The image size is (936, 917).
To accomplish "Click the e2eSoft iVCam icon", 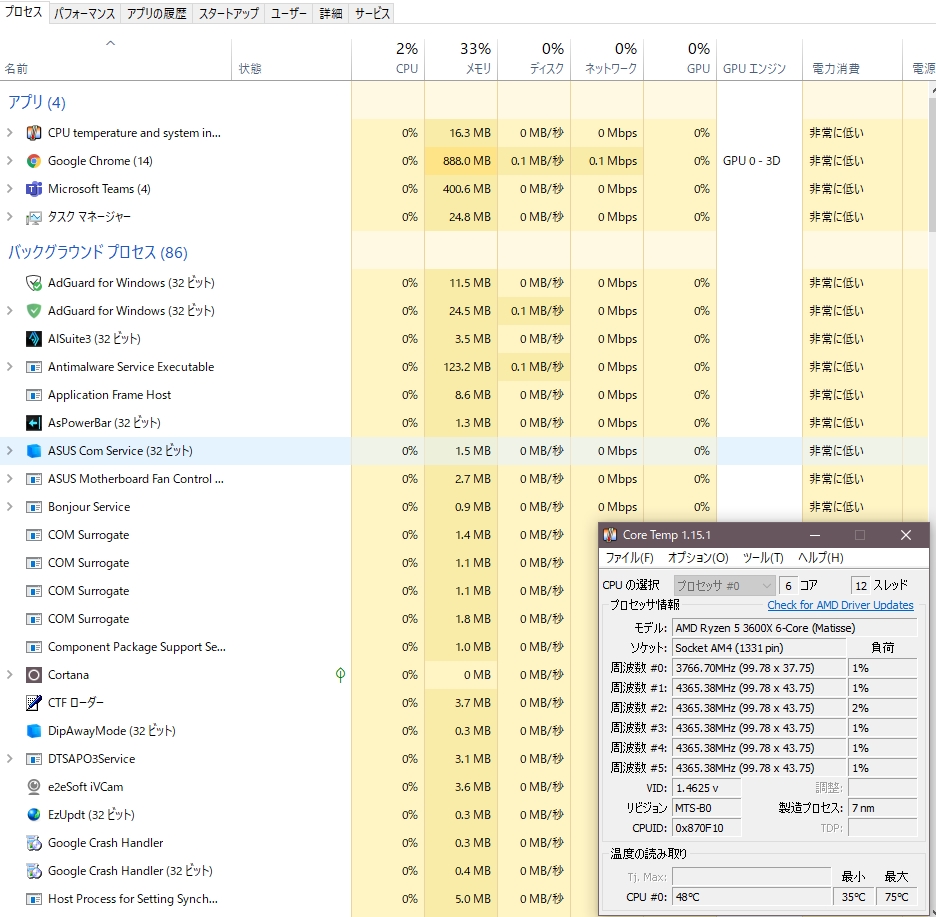I will click(x=34, y=787).
